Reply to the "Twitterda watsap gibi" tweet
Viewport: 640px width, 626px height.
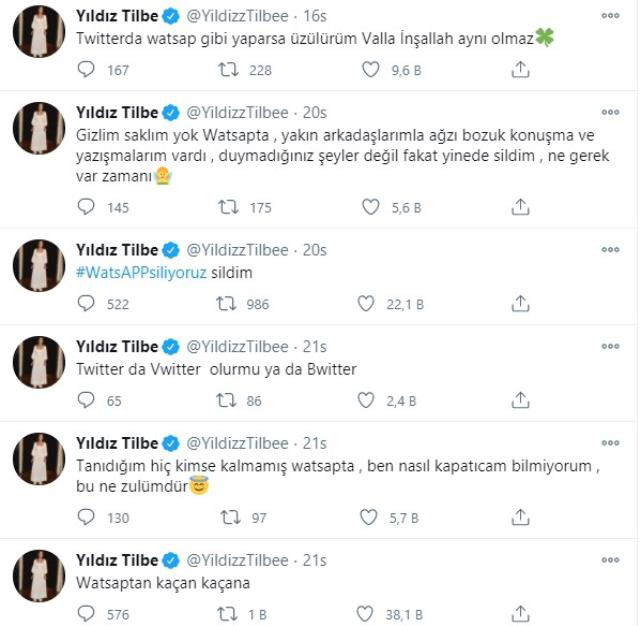click(87, 71)
